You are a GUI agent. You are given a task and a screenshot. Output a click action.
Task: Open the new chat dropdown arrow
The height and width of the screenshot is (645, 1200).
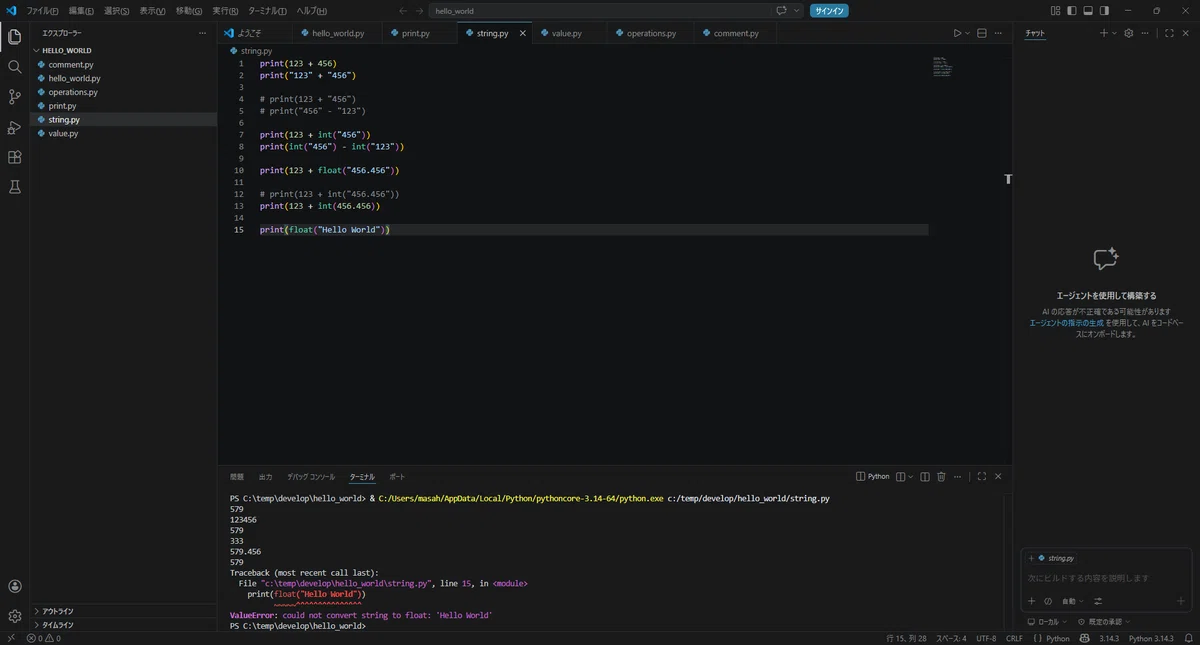(x=1114, y=33)
